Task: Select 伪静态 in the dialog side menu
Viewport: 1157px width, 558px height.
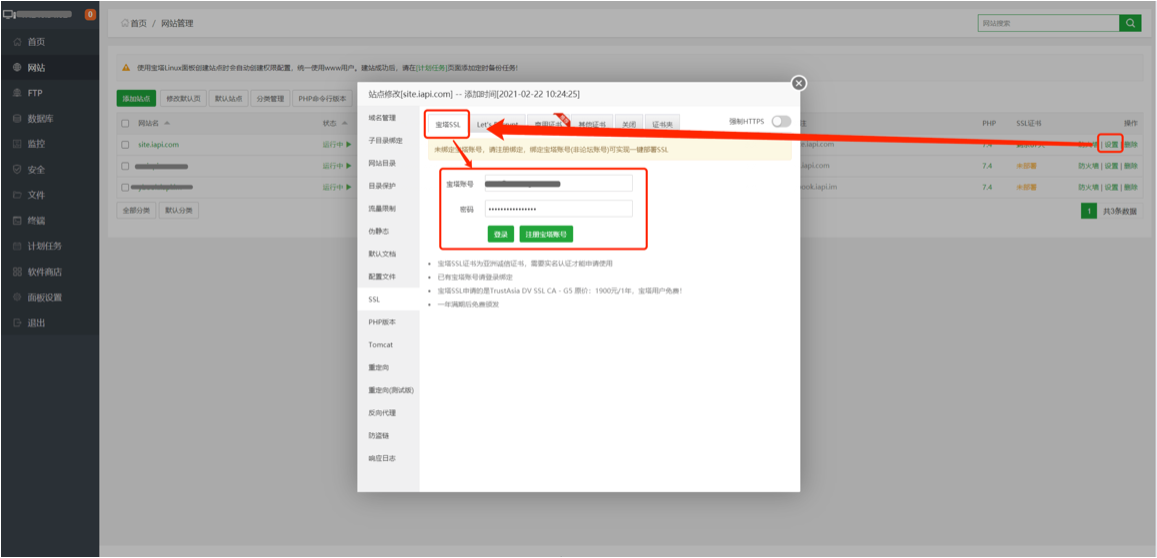Action: 379,231
